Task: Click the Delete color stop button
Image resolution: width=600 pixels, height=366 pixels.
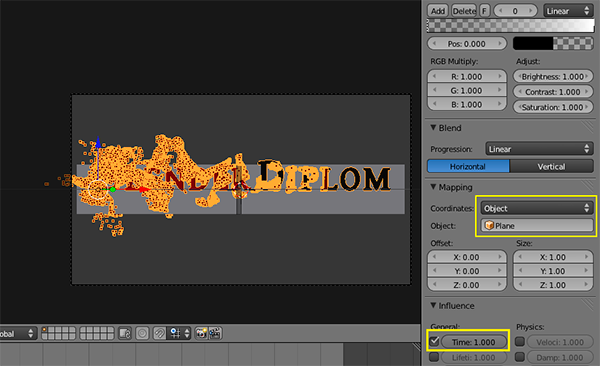Action: coord(464,11)
